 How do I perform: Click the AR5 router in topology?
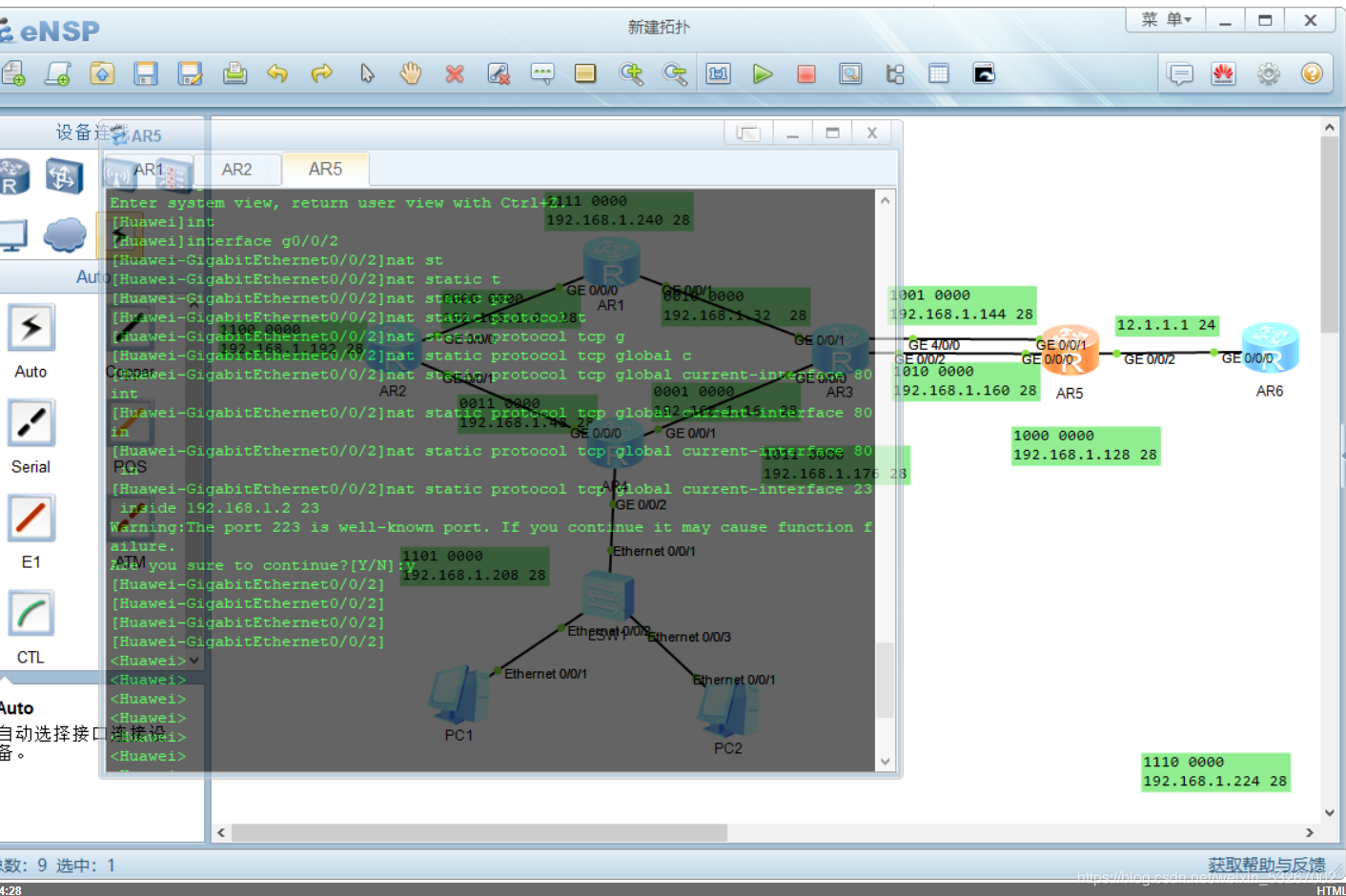[1070, 351]
